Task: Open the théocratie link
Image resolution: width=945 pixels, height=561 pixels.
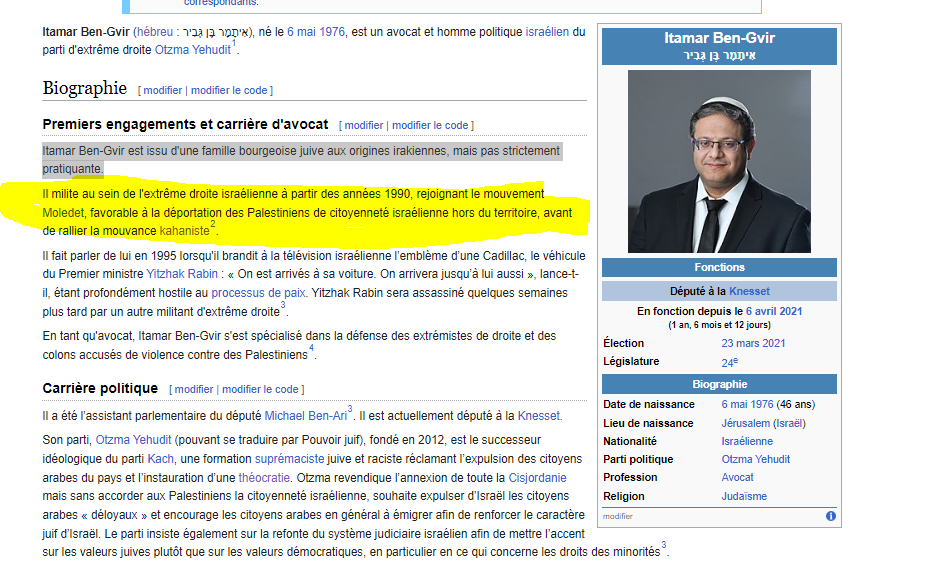Action: (x=264, y=478)
